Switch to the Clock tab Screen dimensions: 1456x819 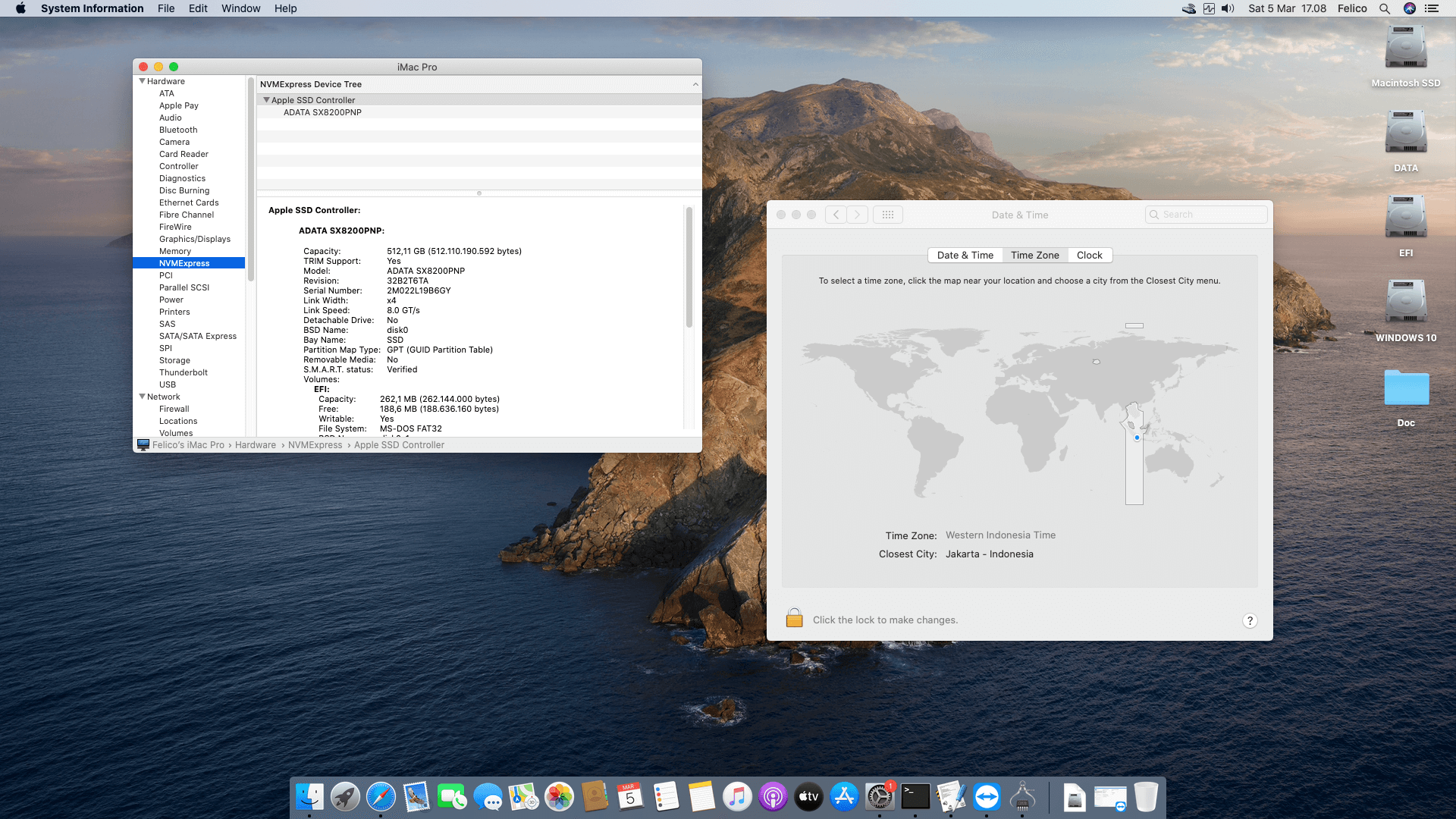point(1089,256)
